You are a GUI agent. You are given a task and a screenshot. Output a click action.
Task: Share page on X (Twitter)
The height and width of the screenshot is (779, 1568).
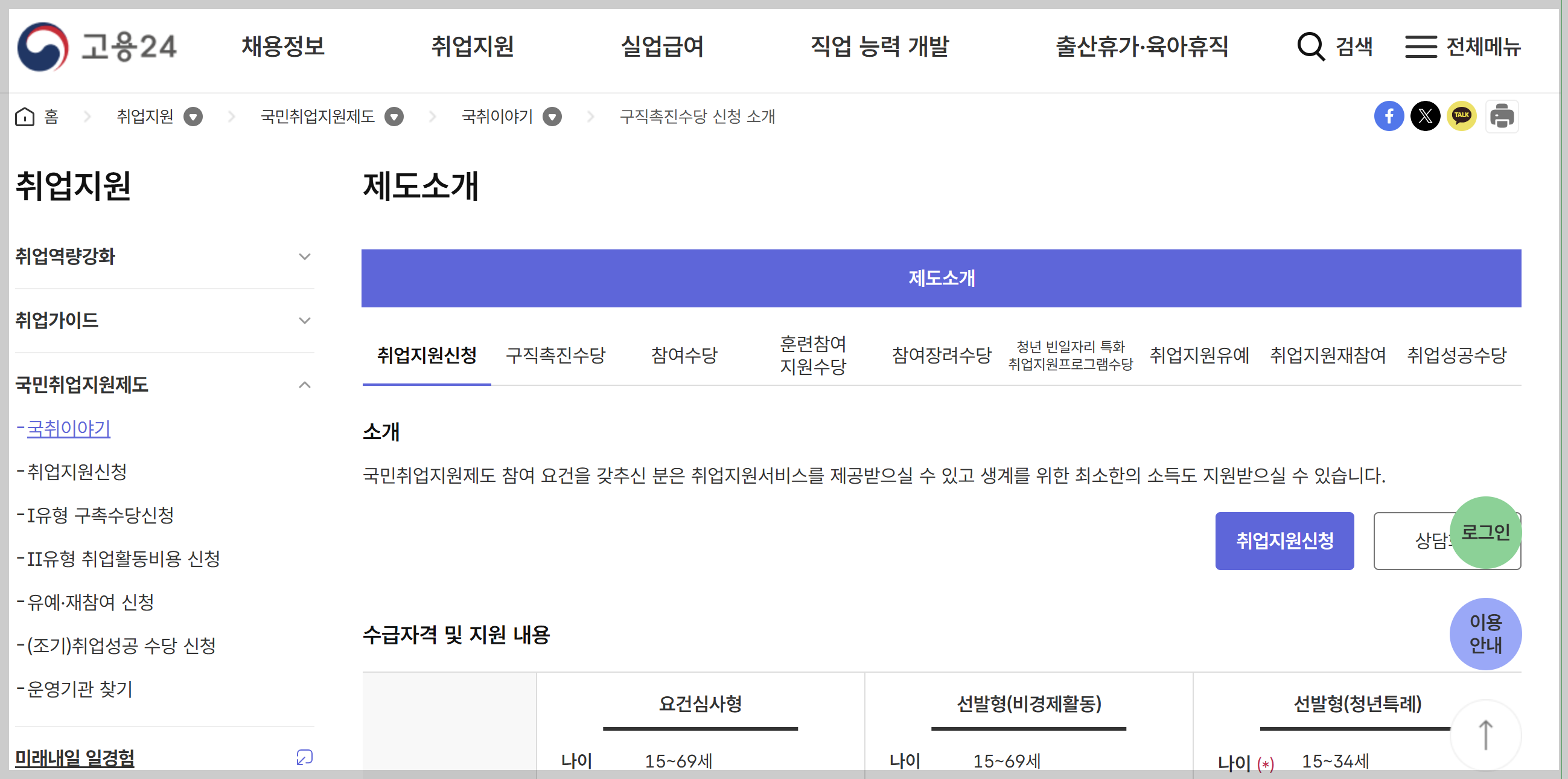[x=1425, y=116]
